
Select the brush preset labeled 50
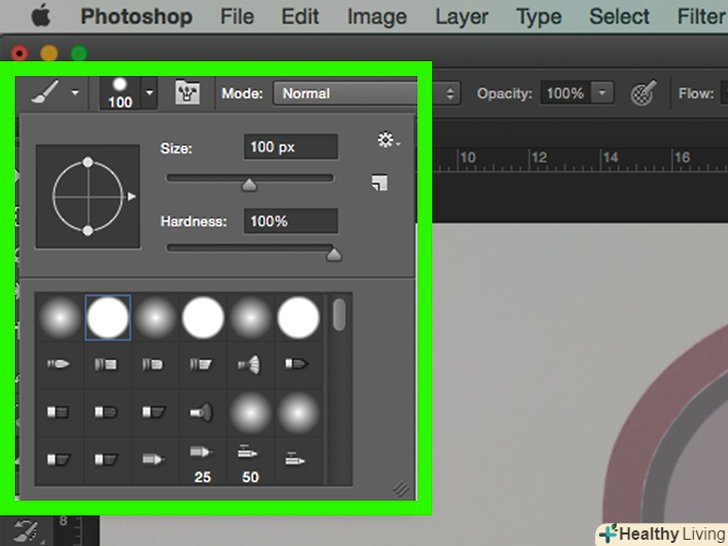point(250,462)
